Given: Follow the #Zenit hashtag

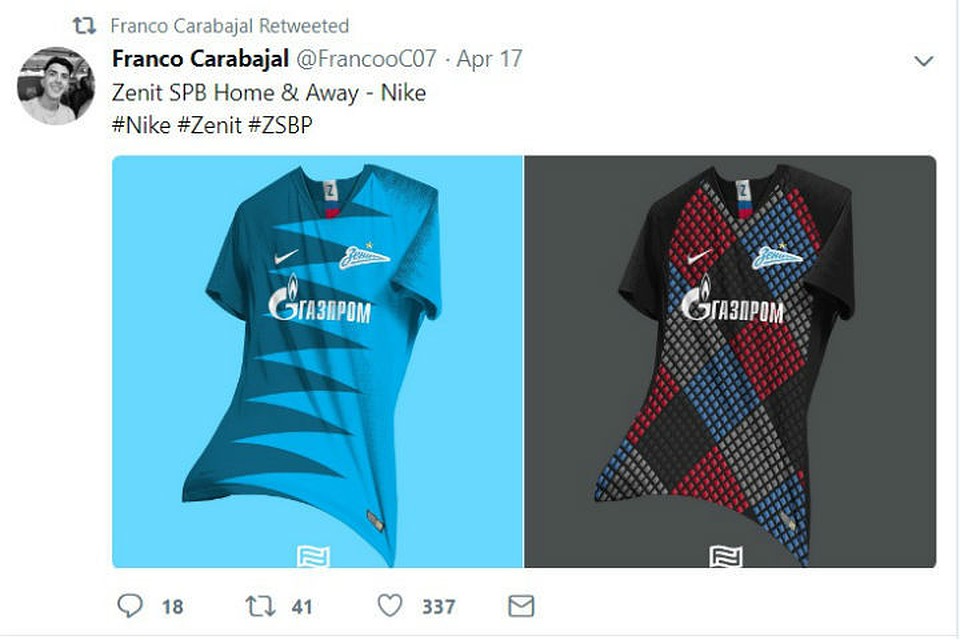Looking at the screenshot, I should pyautogui.click(x=209, y=125).
